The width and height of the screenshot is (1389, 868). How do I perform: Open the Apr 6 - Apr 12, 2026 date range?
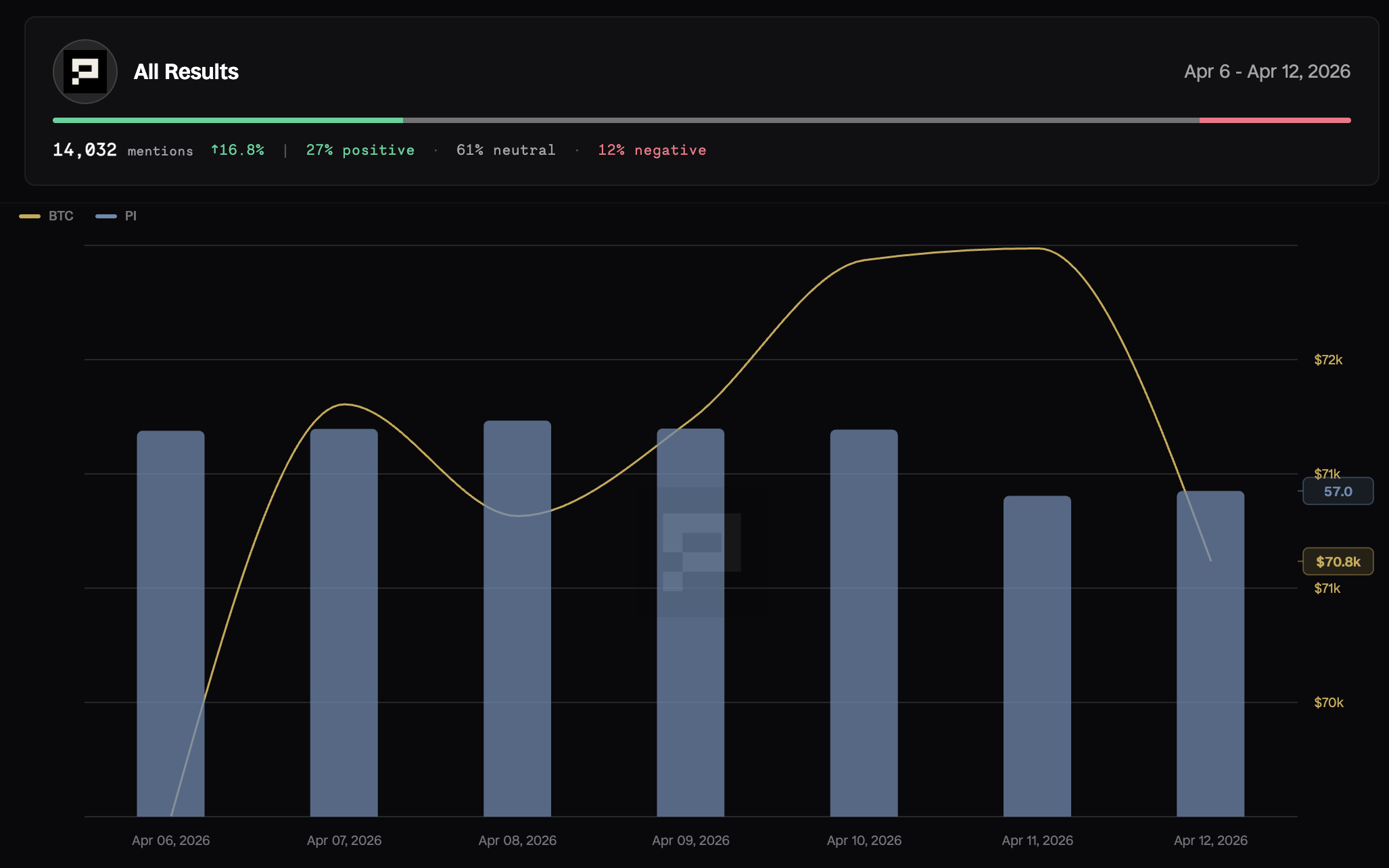[1267, 72]
